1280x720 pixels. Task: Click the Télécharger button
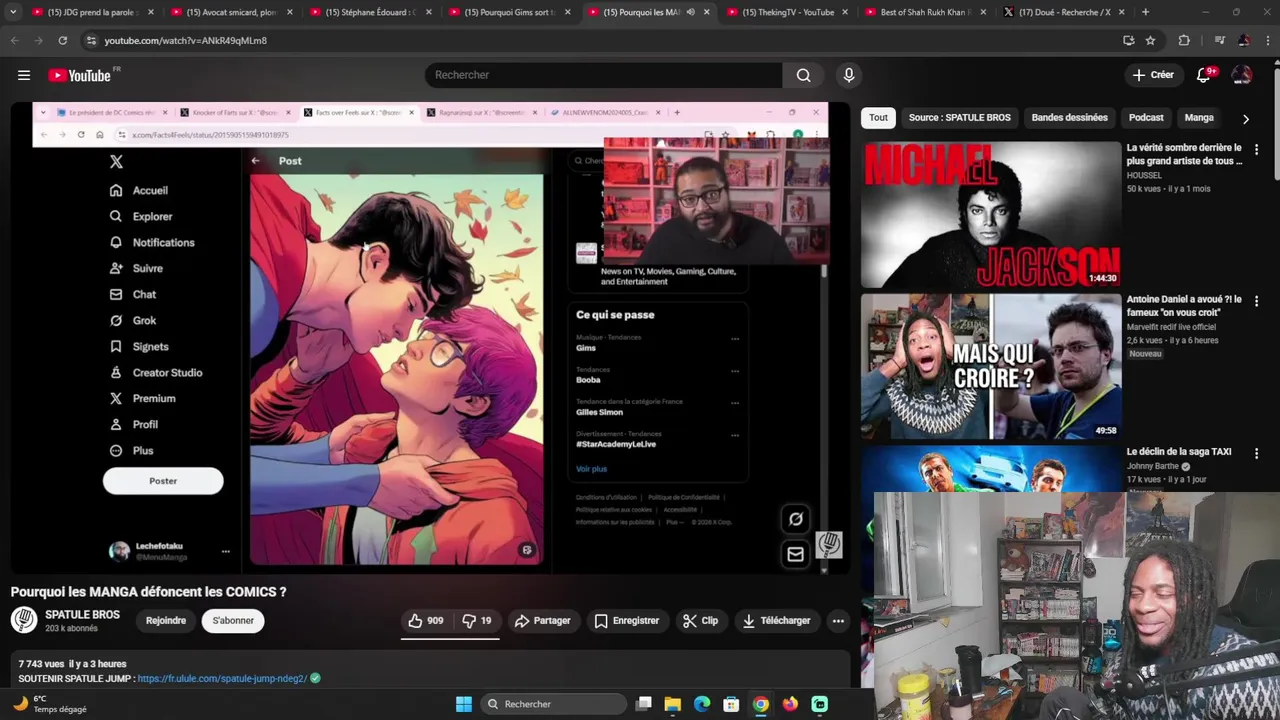(x=776, y=621)
